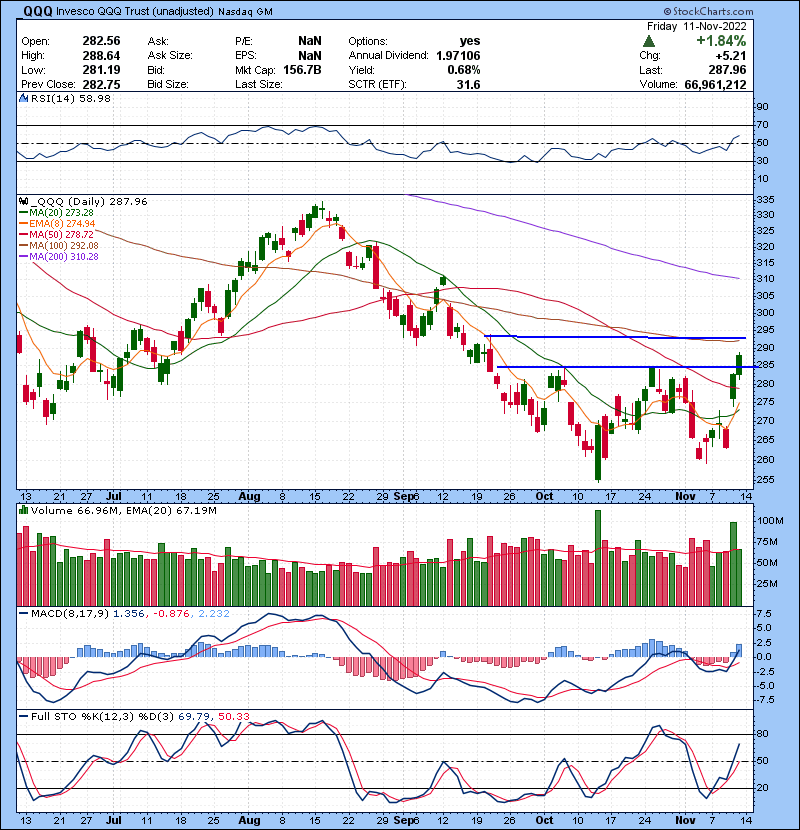
Task: Click the MACD value 1.356
Action: (x=129, y=614)
